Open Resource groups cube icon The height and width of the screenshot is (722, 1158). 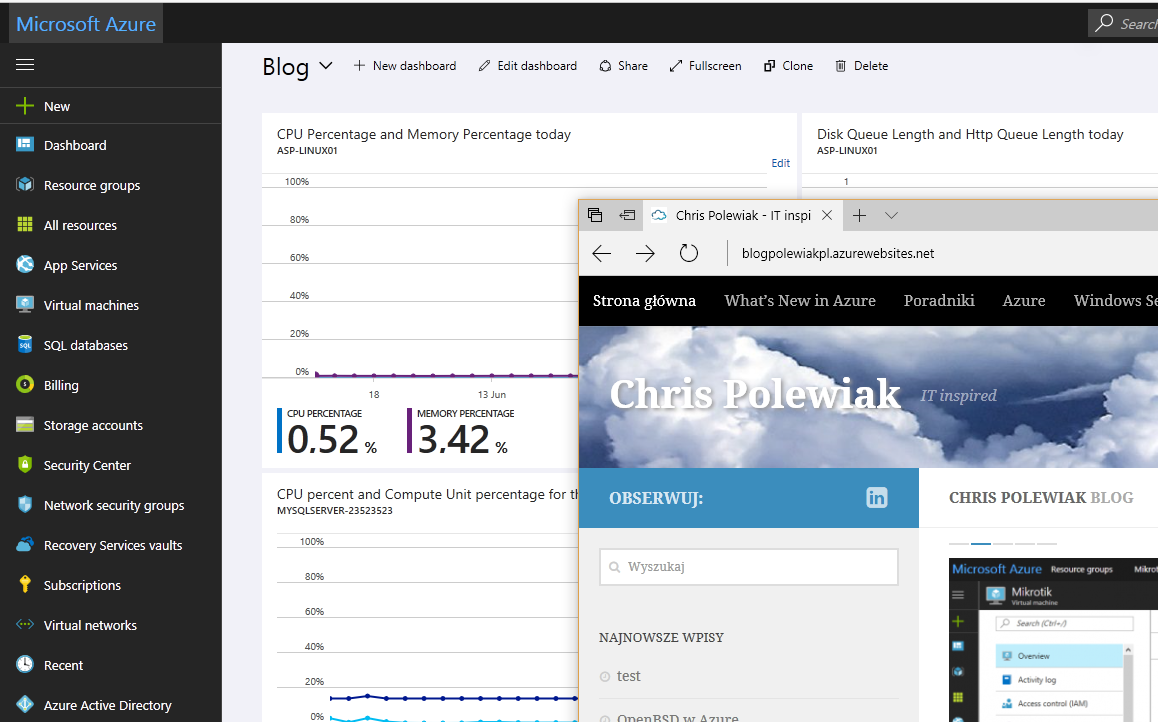(x=25, y=185)
